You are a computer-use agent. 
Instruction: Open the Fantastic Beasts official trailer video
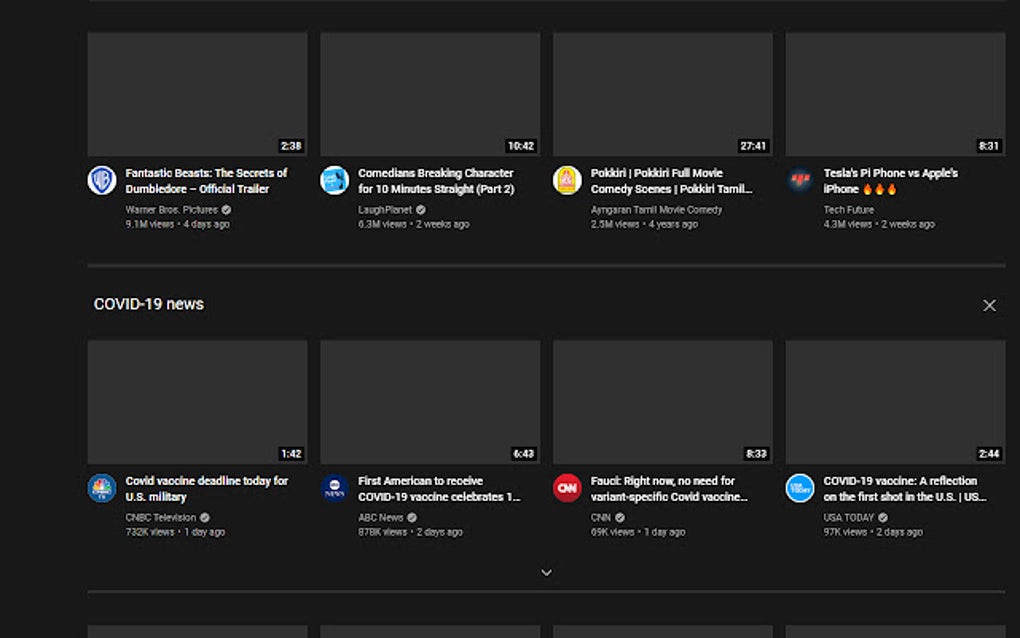205,180
